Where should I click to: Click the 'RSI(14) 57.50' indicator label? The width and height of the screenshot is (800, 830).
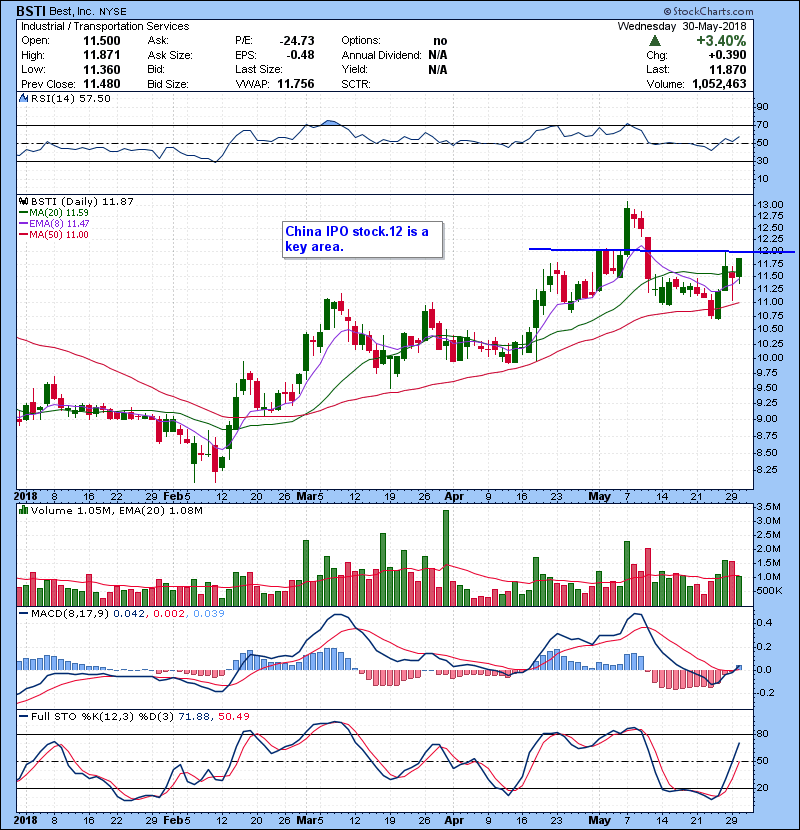[x=70, y=98]
